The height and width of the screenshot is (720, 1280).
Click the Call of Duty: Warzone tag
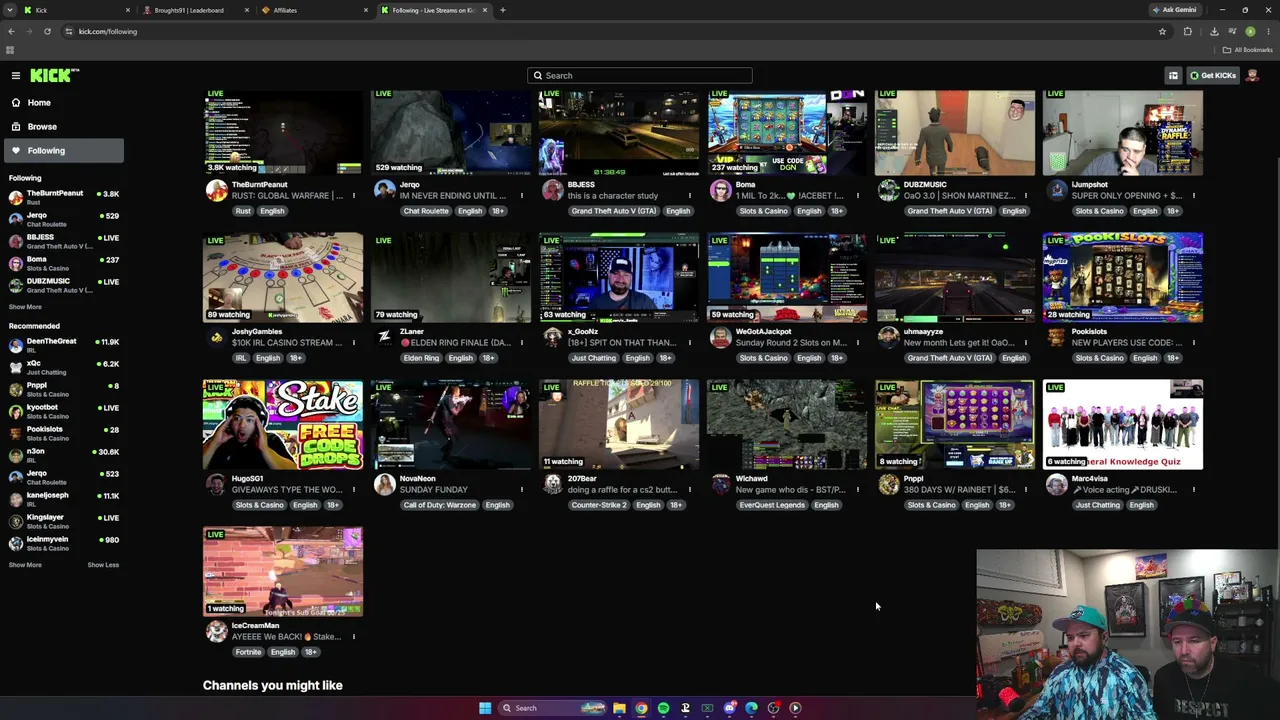click(x=440, y=505)
